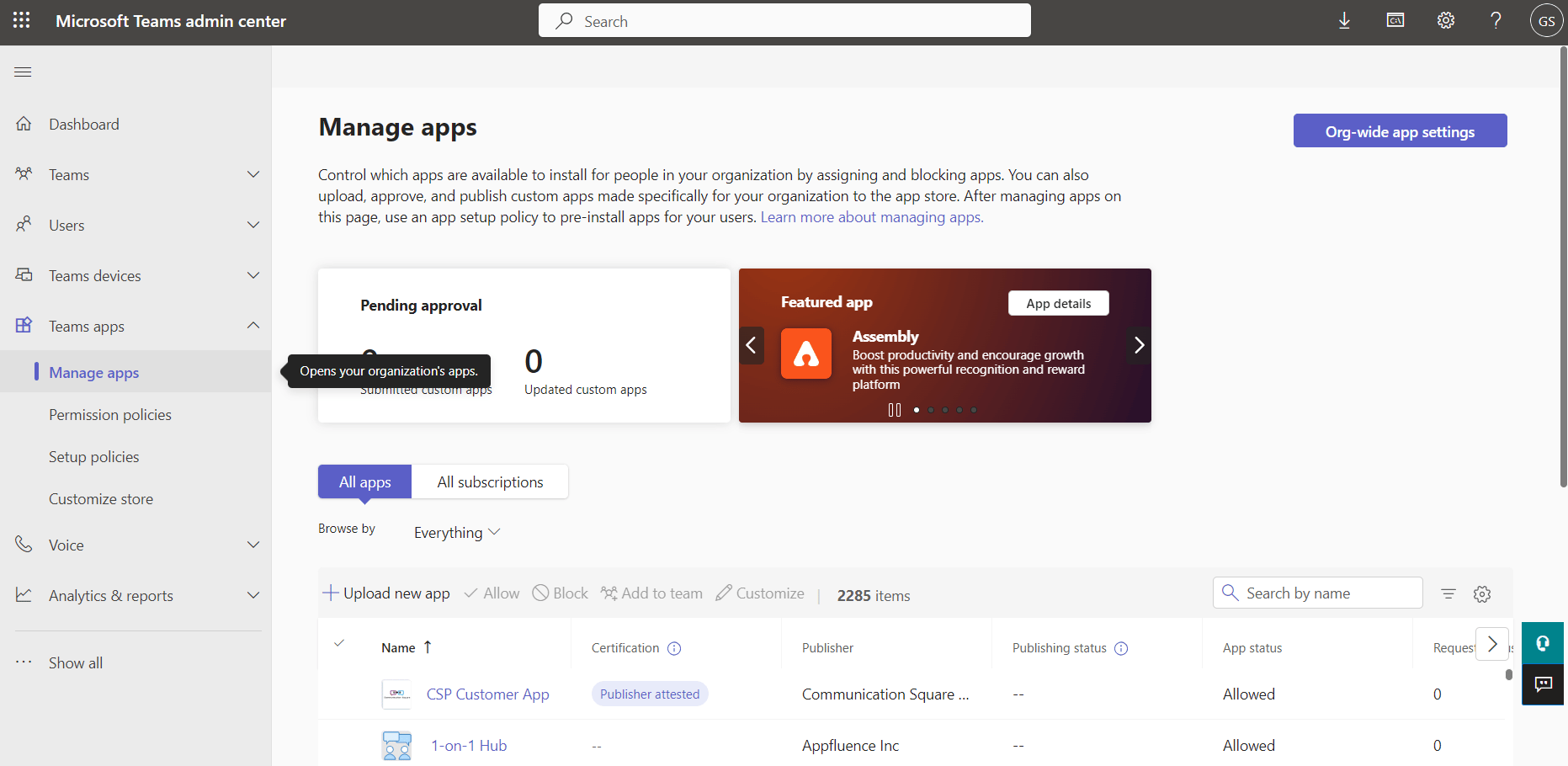Expand the Teams devices chevron
Image resolution: width=1568 pixels, height=766 pixels.
pyautogui.click(x=253, y=275)
